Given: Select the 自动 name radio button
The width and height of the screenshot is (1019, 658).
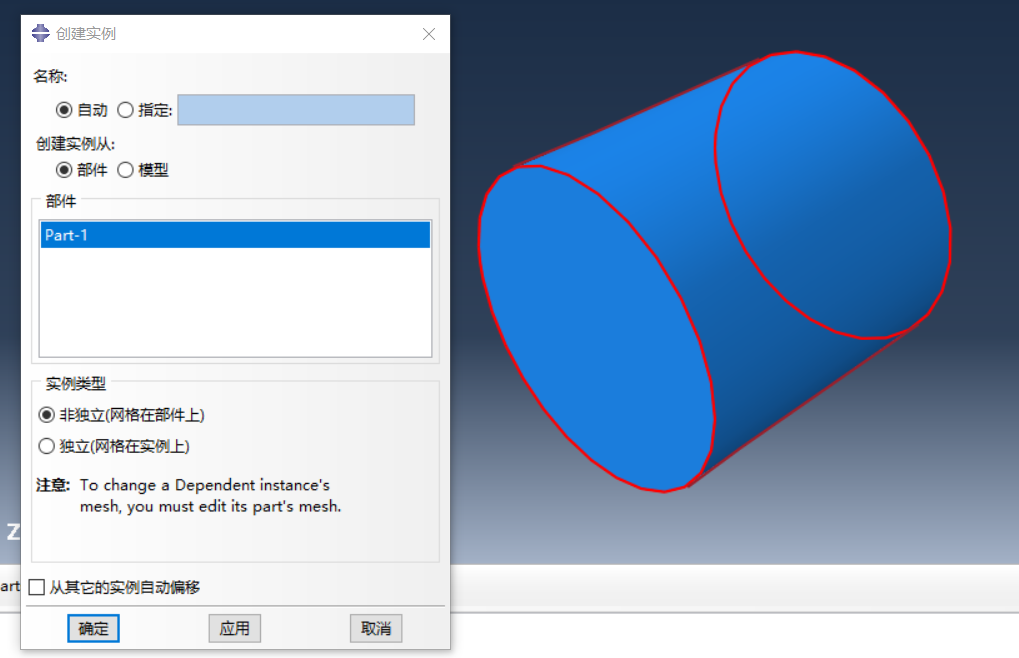Looking at the screenshot, I should tap(65, 110).
